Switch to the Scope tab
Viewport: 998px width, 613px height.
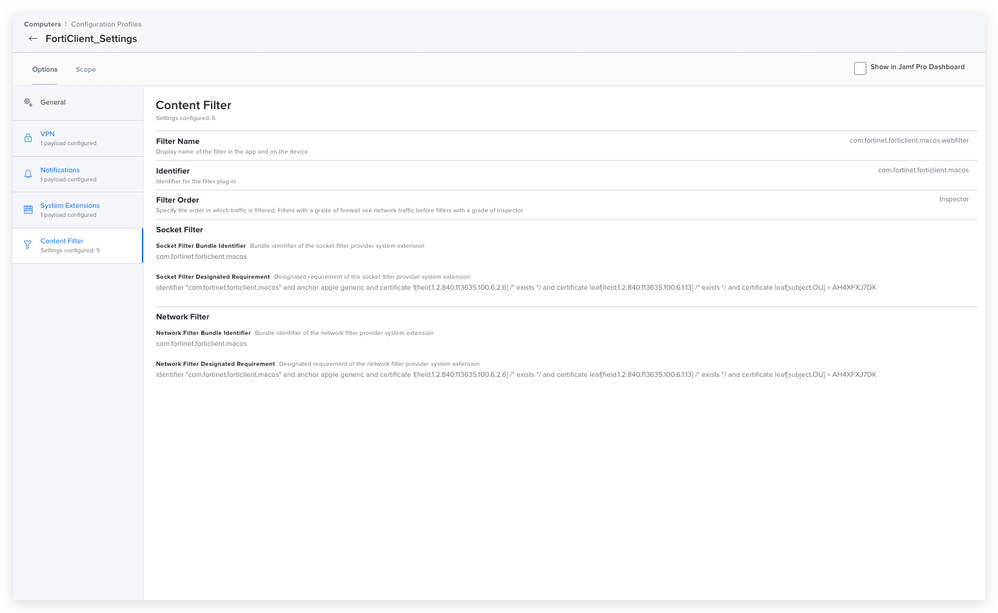coord(86,69)
